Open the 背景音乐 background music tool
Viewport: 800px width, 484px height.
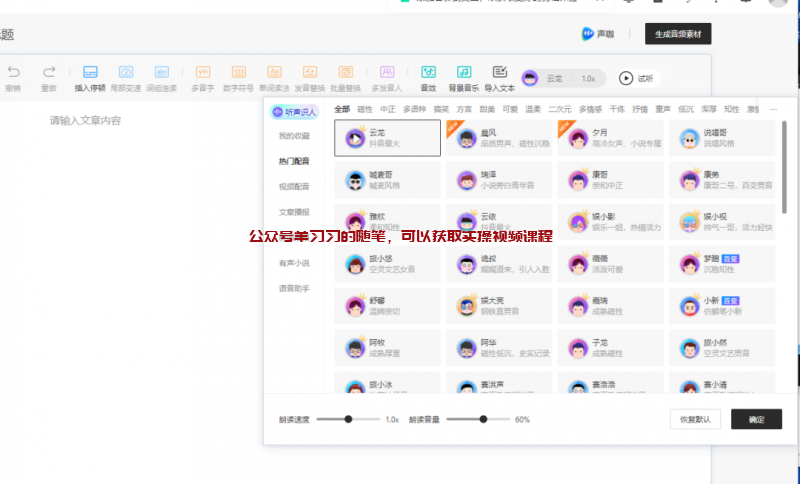[464, 73]
